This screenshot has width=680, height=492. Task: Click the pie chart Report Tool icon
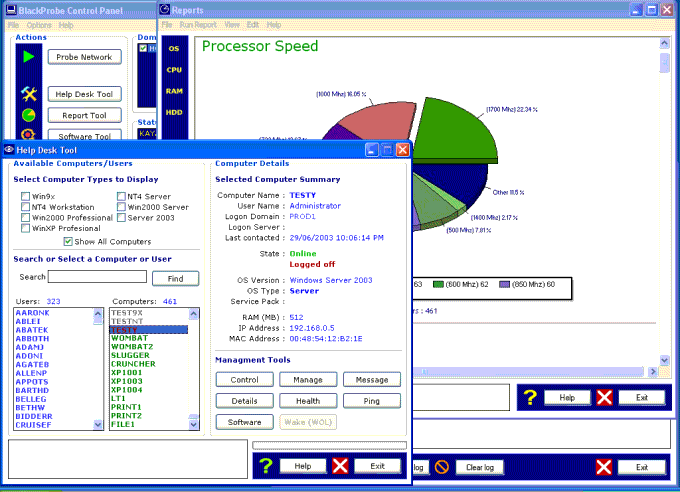click(29, 115)
